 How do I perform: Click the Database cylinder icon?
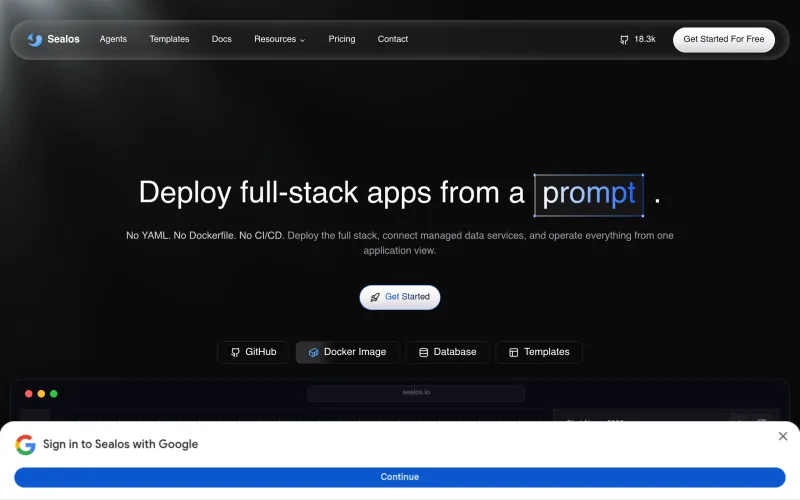(x=423, y=353)
